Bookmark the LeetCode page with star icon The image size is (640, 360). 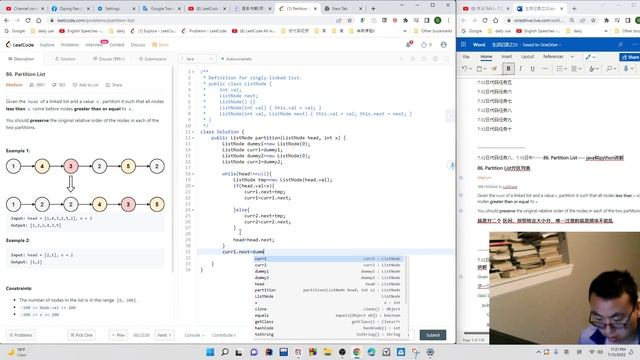click(x=350, y=20)
